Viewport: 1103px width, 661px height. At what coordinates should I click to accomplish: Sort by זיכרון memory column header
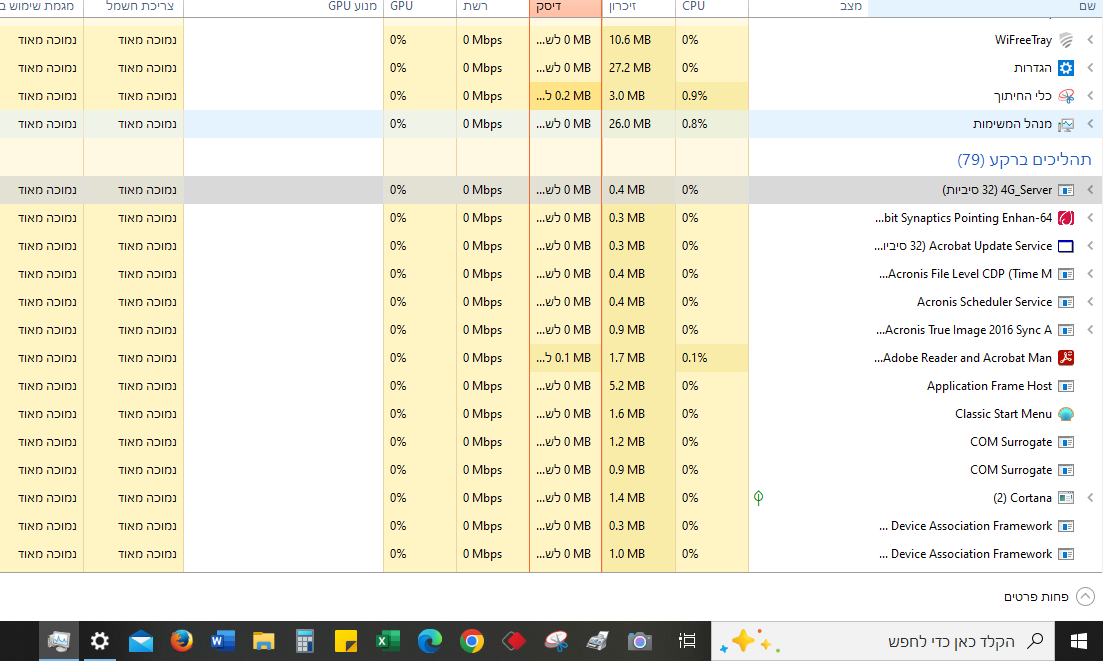(638, 8)
